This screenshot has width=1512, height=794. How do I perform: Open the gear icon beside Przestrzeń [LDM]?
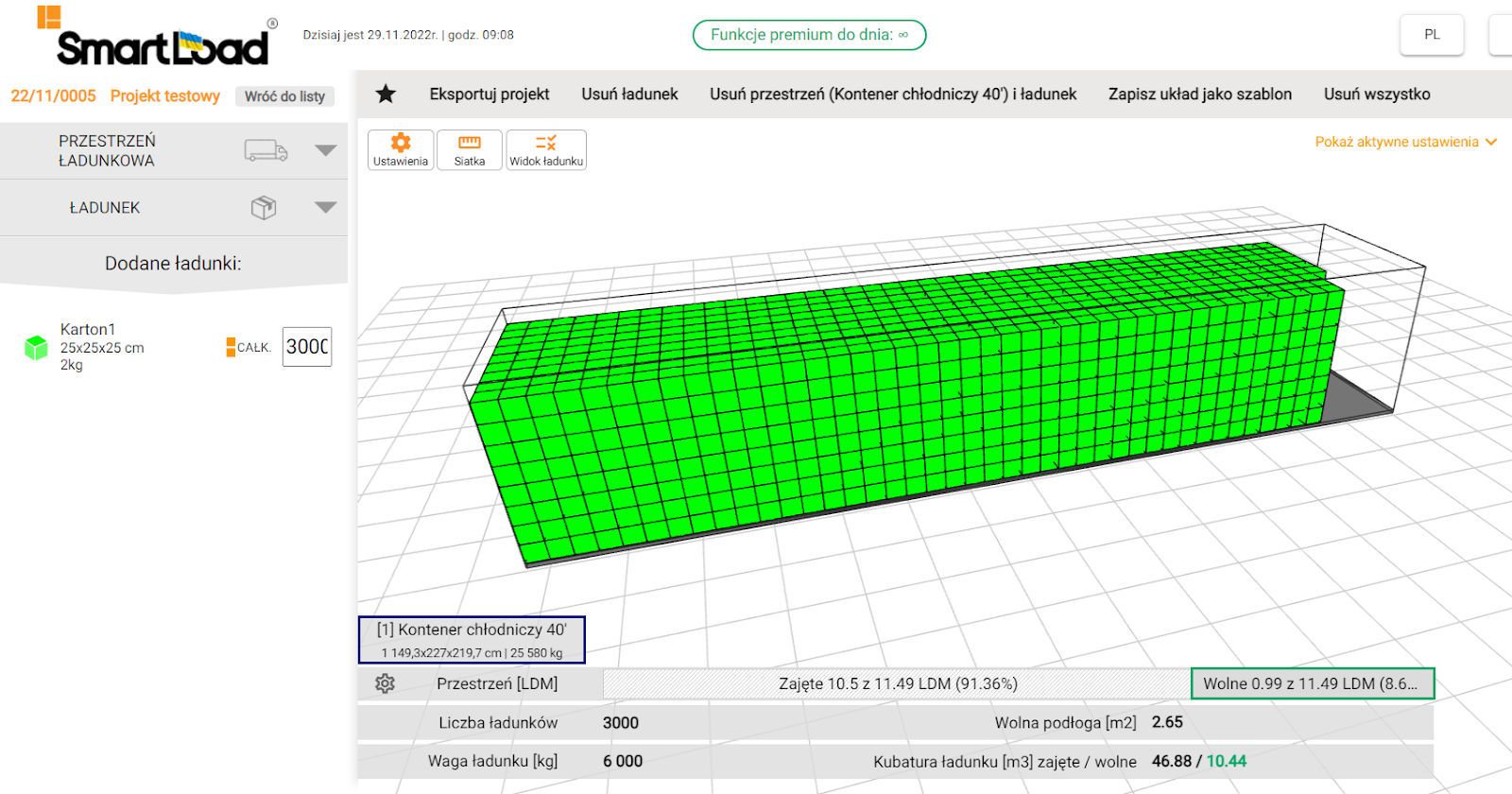pyautogui.click(x=385, y=683)
